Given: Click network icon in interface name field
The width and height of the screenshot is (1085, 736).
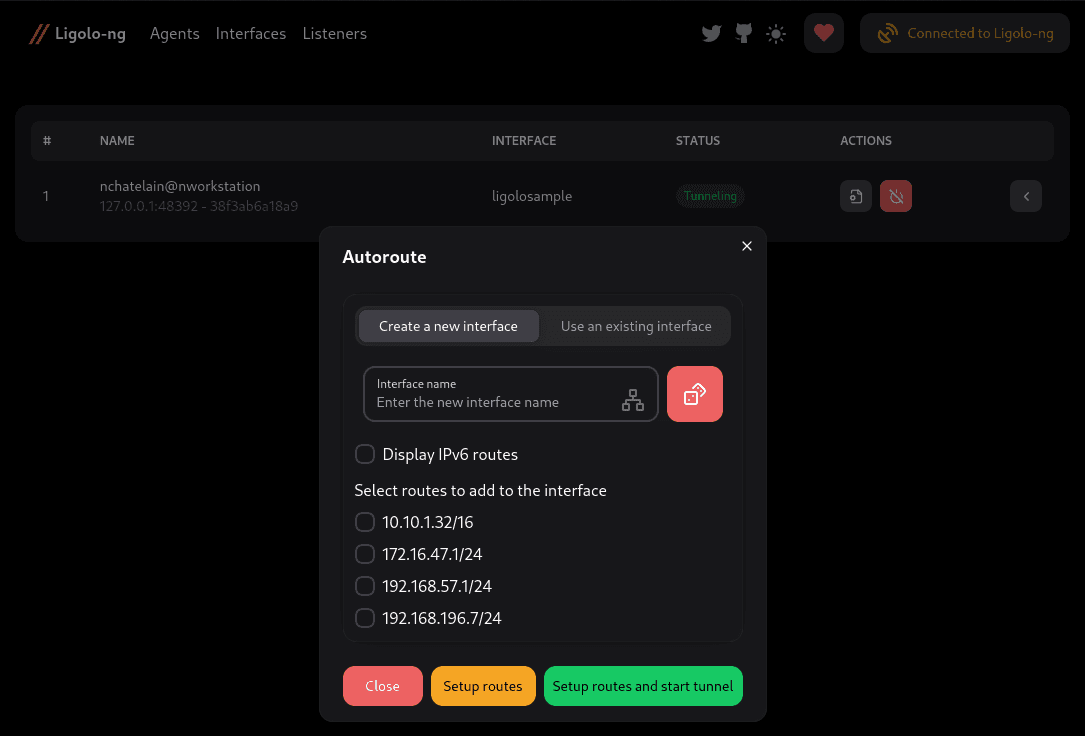Looking at the screenshot, I should (632, 400).
